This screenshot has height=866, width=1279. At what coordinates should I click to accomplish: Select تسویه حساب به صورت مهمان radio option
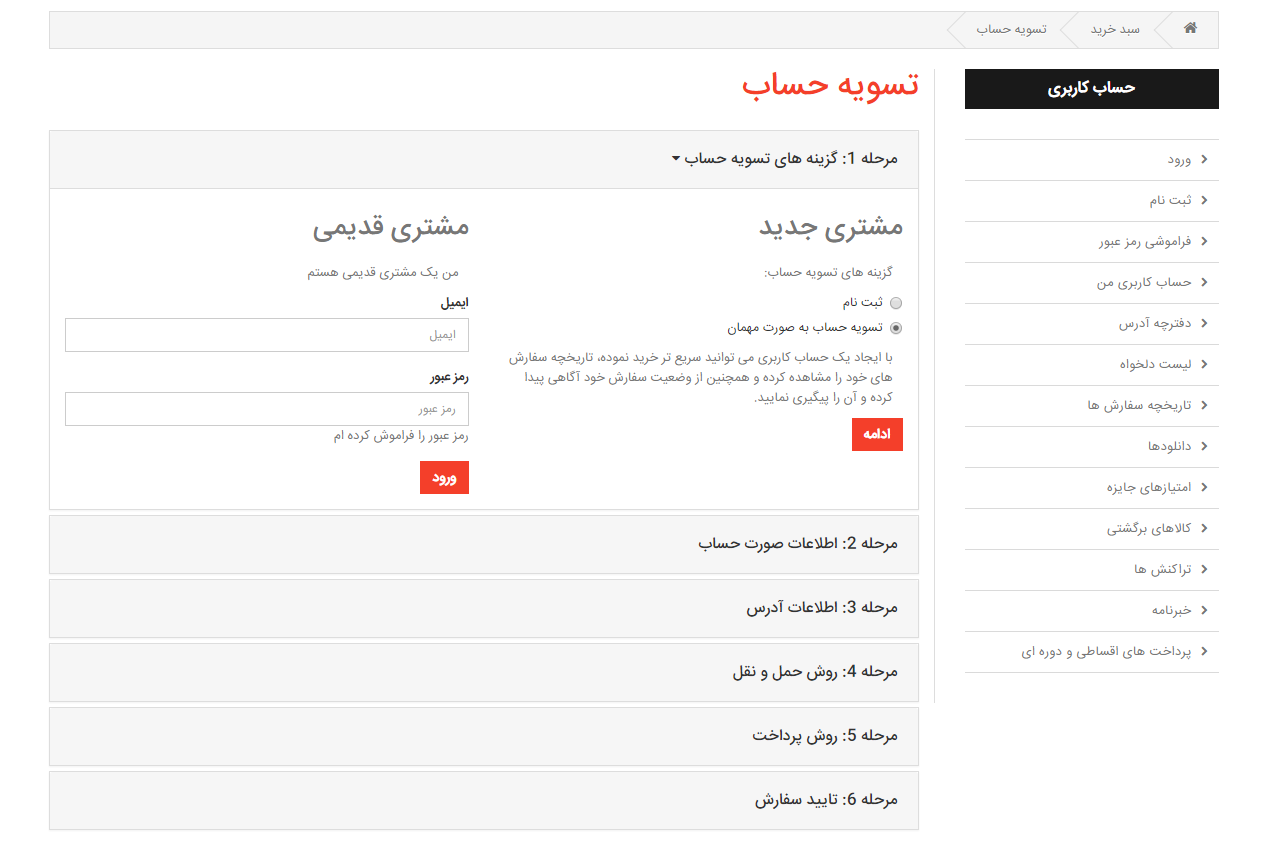pos(896,327)
